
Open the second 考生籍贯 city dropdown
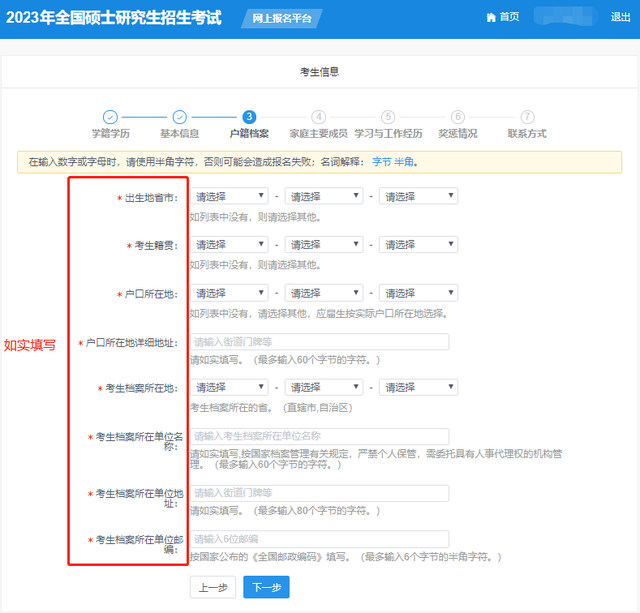click(x=324, y=244)
